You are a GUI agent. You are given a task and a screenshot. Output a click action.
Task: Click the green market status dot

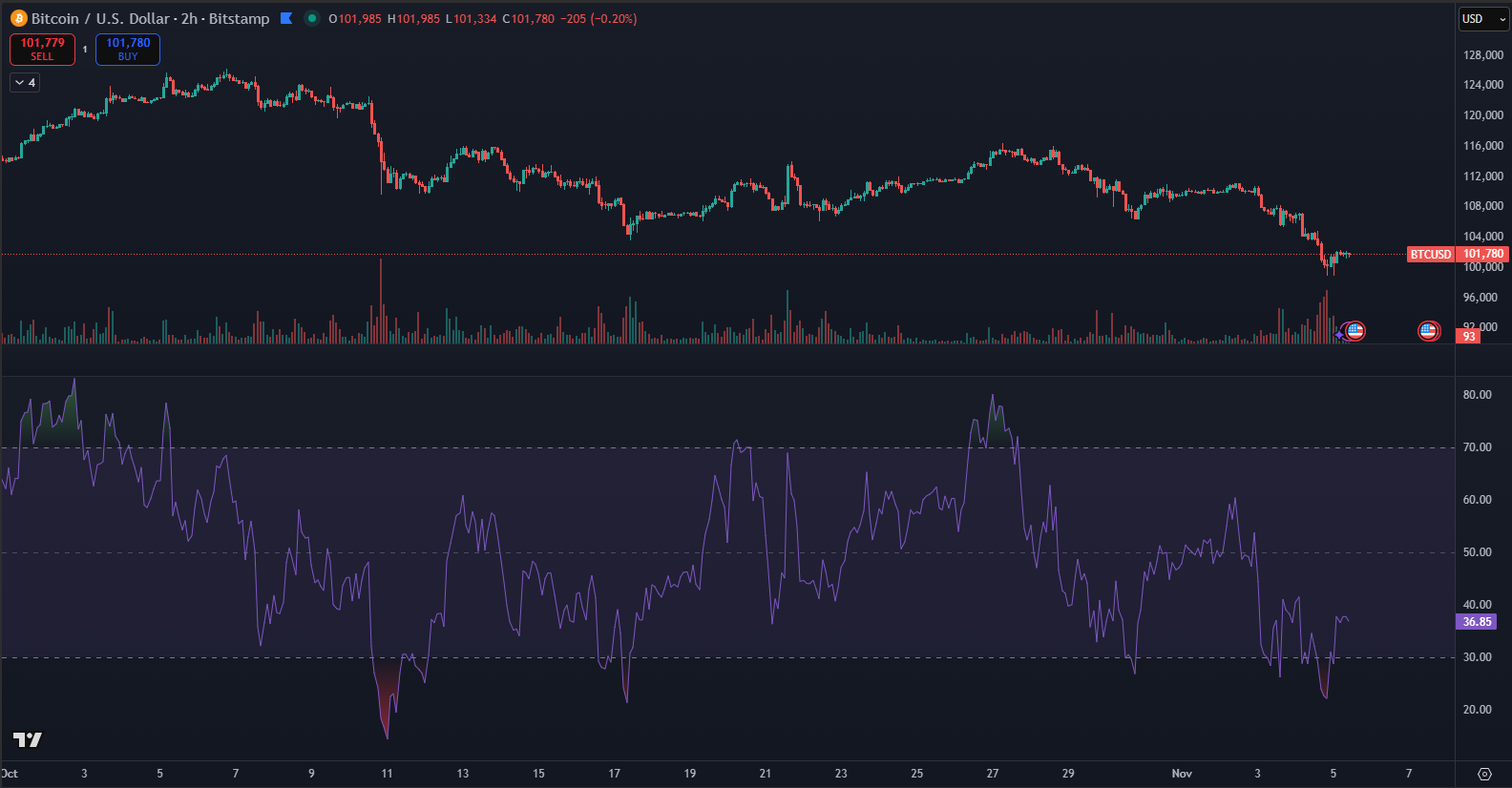click(312, 18)
